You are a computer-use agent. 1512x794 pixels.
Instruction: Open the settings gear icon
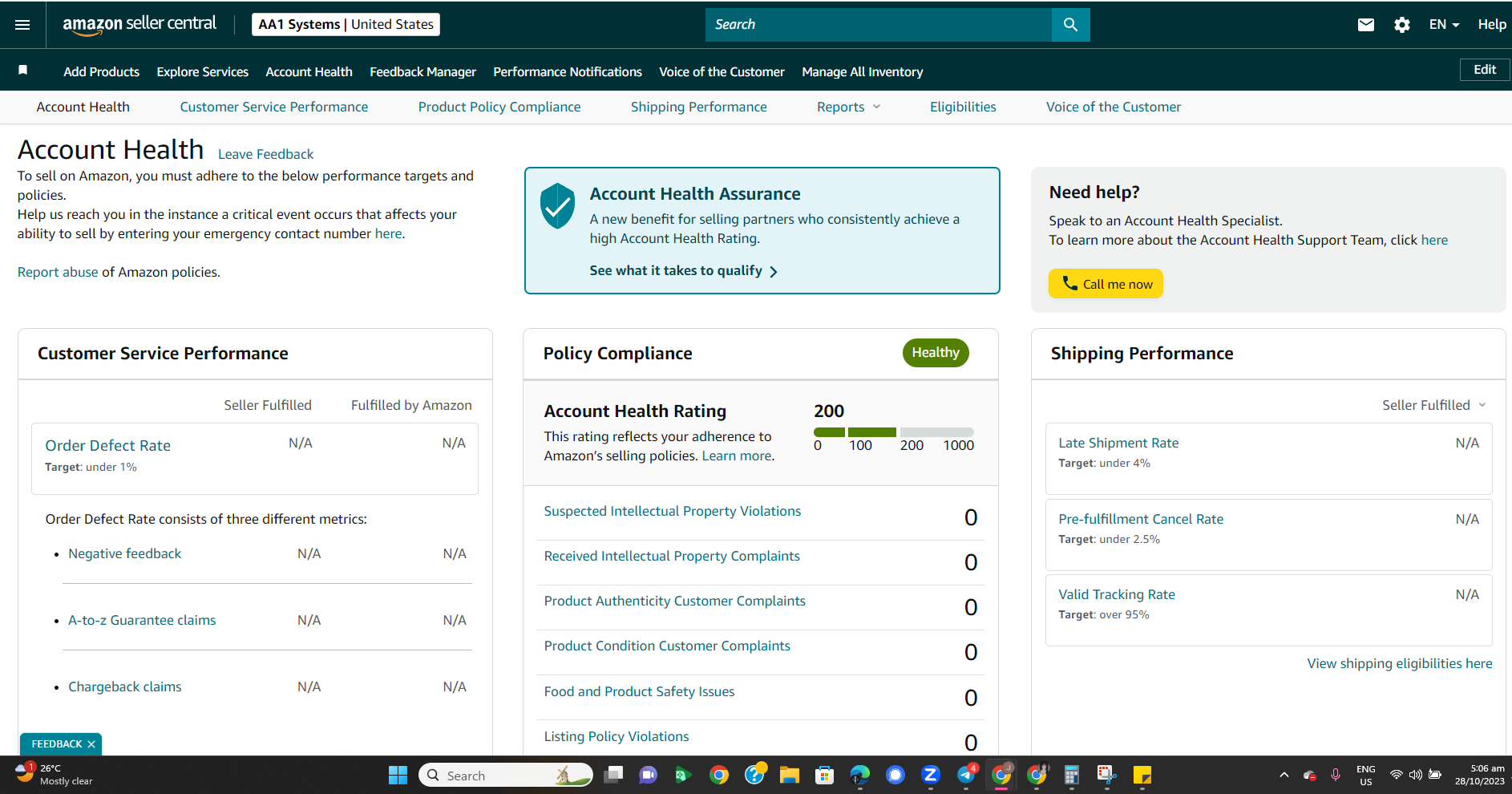[x=1402, y=25]
